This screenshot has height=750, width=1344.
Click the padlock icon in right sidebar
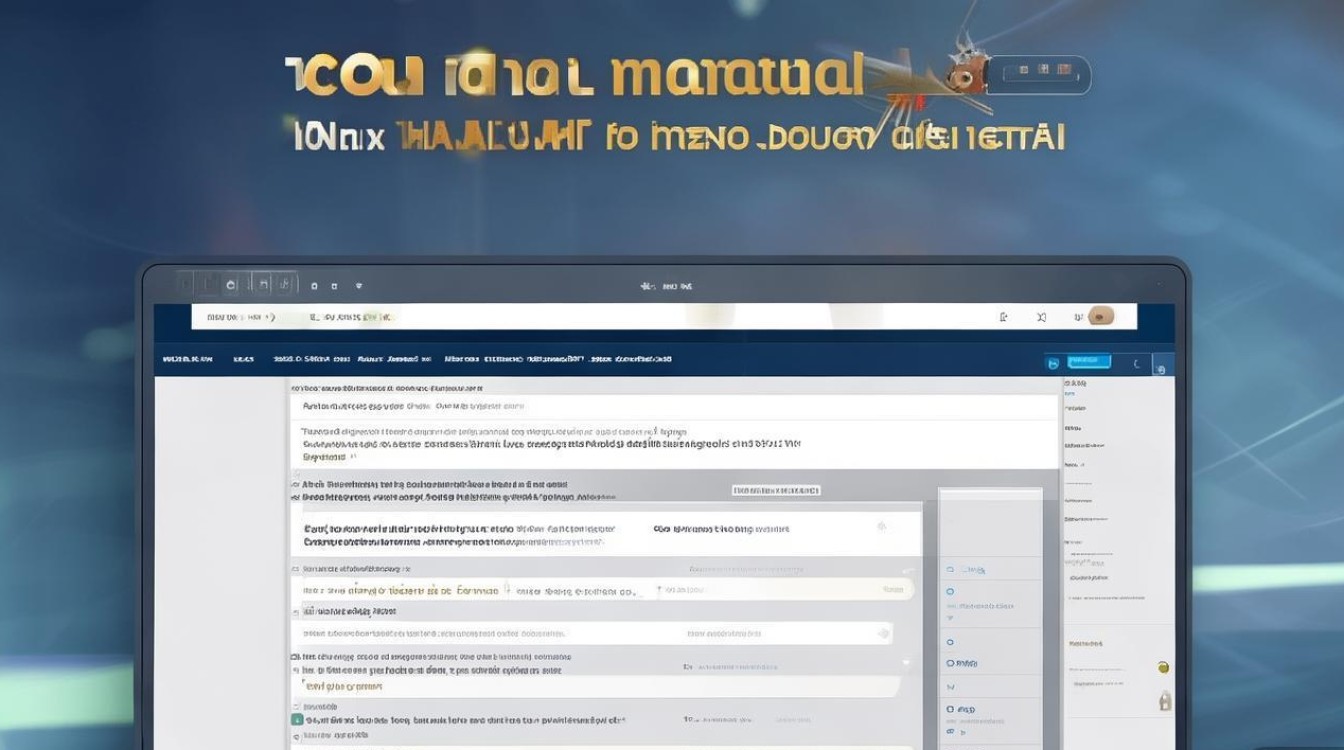(x=1165, y=700)
